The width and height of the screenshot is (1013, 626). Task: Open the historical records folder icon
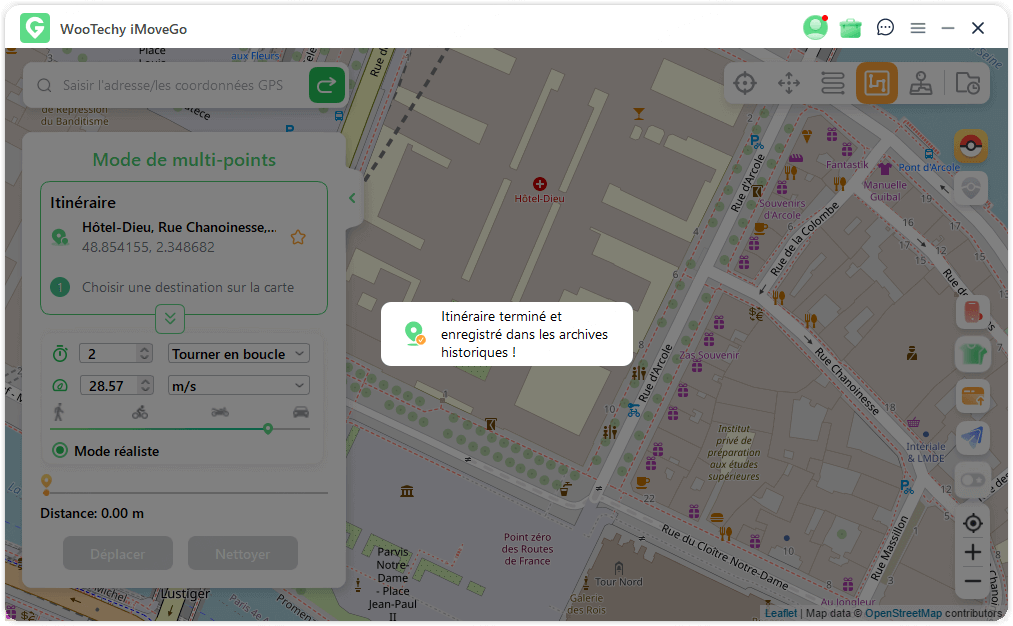point(967,84)
